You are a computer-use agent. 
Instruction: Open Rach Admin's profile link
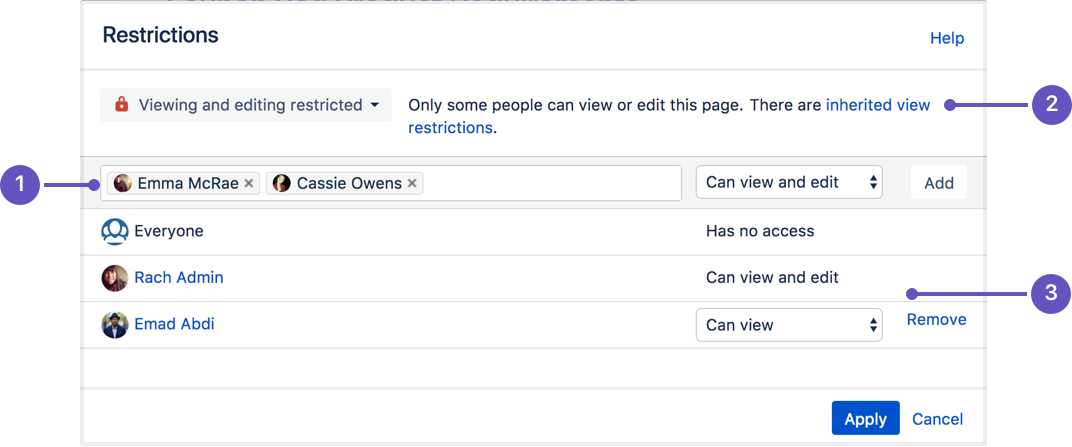179,277
